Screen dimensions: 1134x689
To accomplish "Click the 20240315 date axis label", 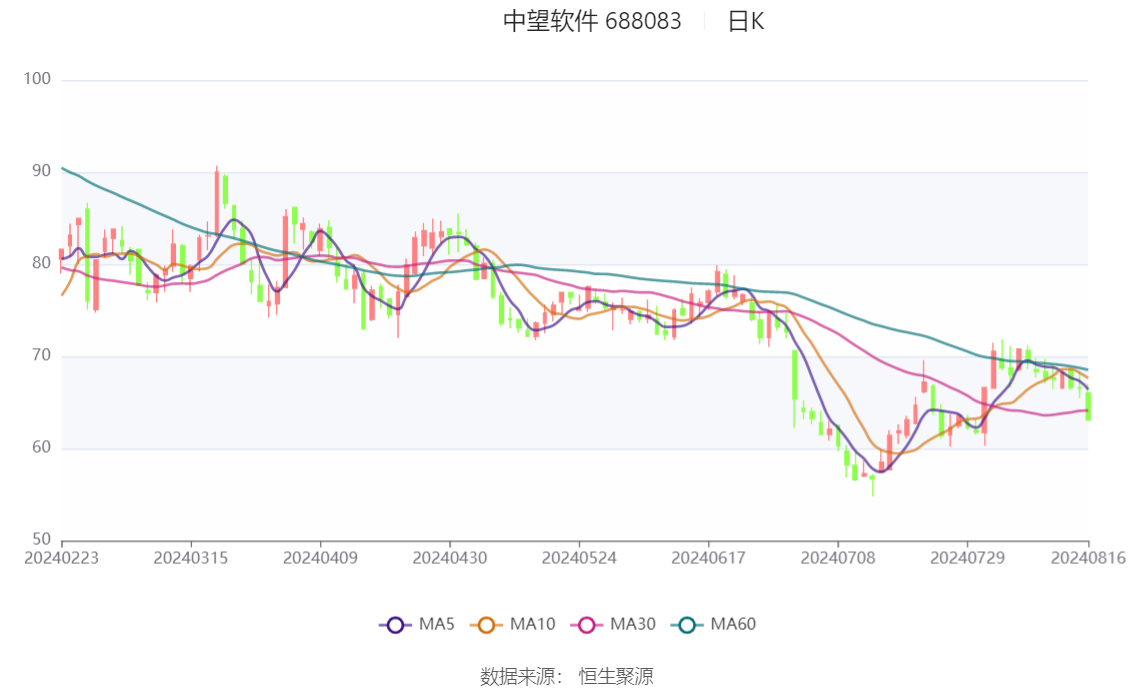I will (x=191, y=558).
